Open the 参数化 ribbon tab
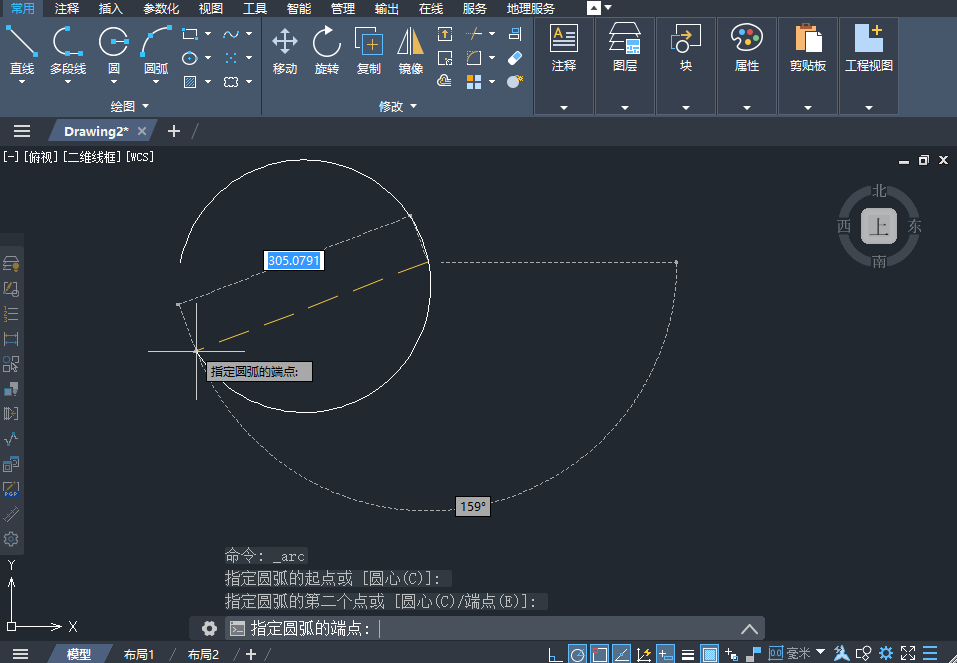Image resolution: width=957 pixels, height=663 pixels. coord(161,9)
